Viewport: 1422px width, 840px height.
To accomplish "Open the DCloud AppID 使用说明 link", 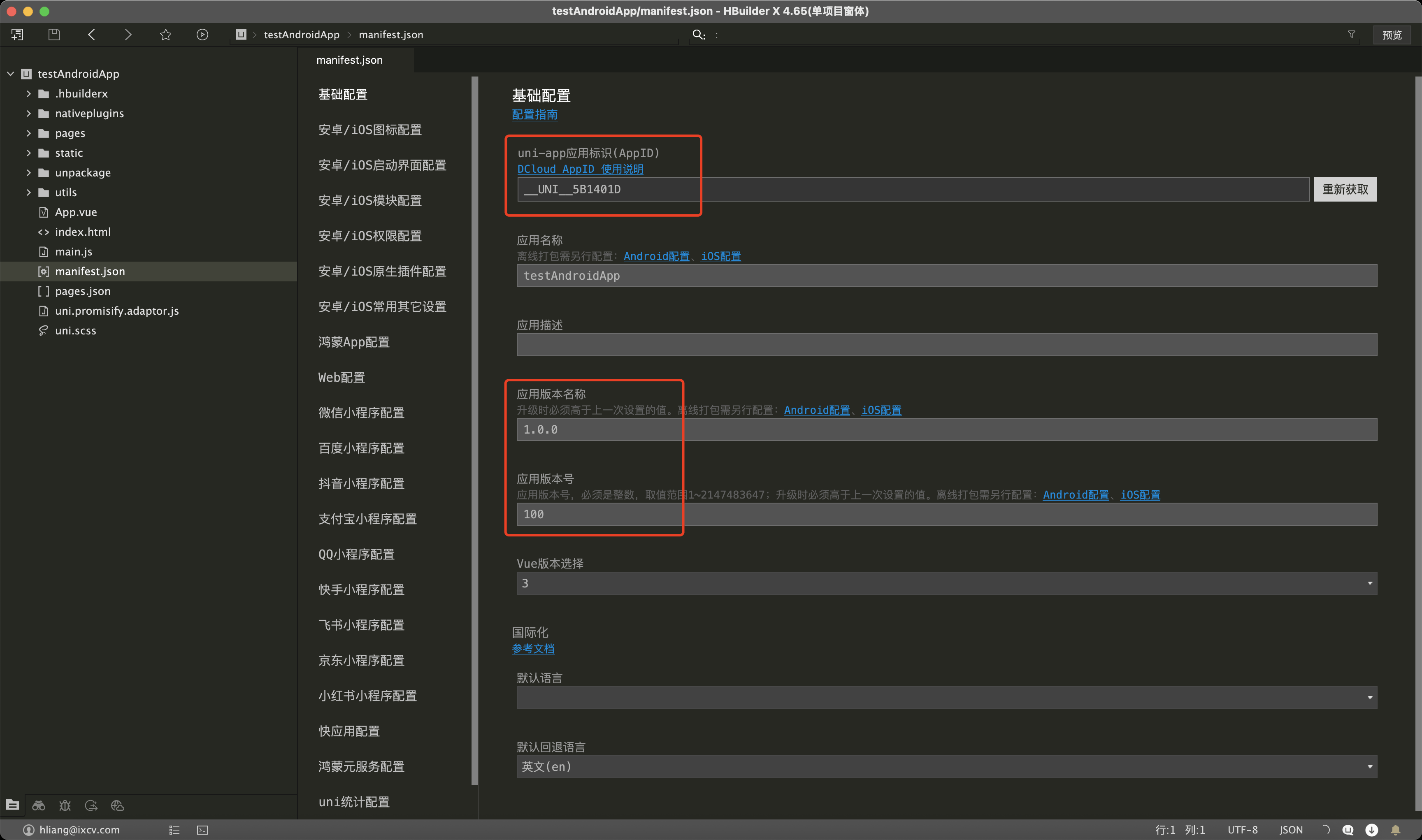I will tap(580, 169).
